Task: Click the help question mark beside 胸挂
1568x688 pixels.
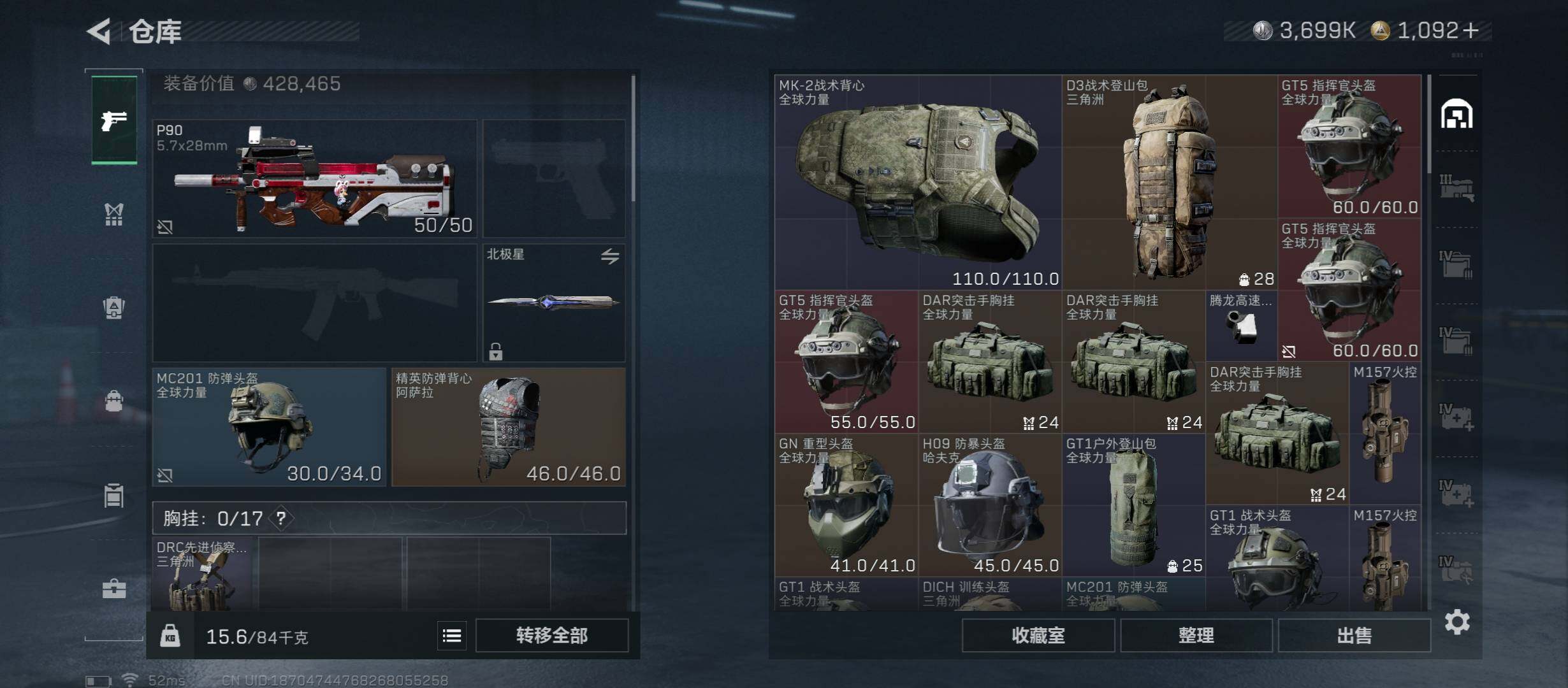Action: [x=281, y=518]
